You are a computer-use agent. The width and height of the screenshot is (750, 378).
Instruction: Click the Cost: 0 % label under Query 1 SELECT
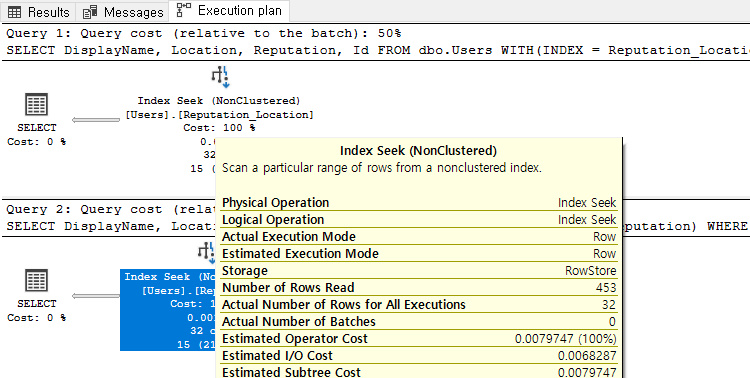point(36,142)
